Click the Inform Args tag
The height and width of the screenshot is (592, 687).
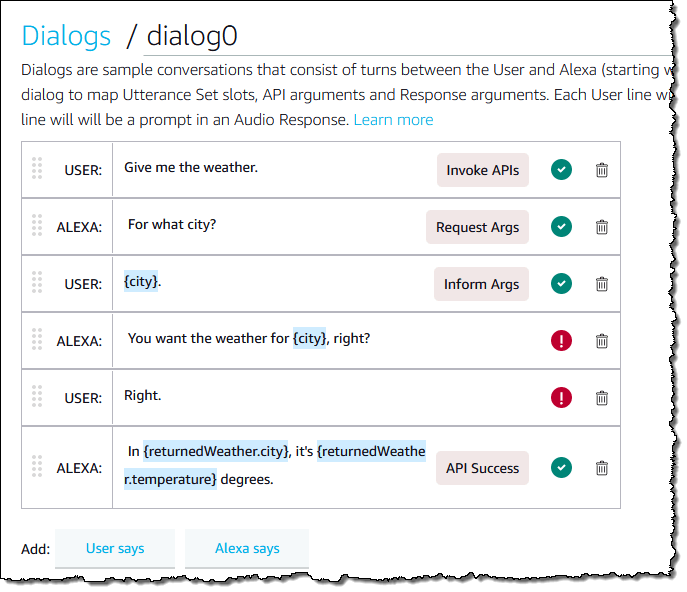pos(481,284)
